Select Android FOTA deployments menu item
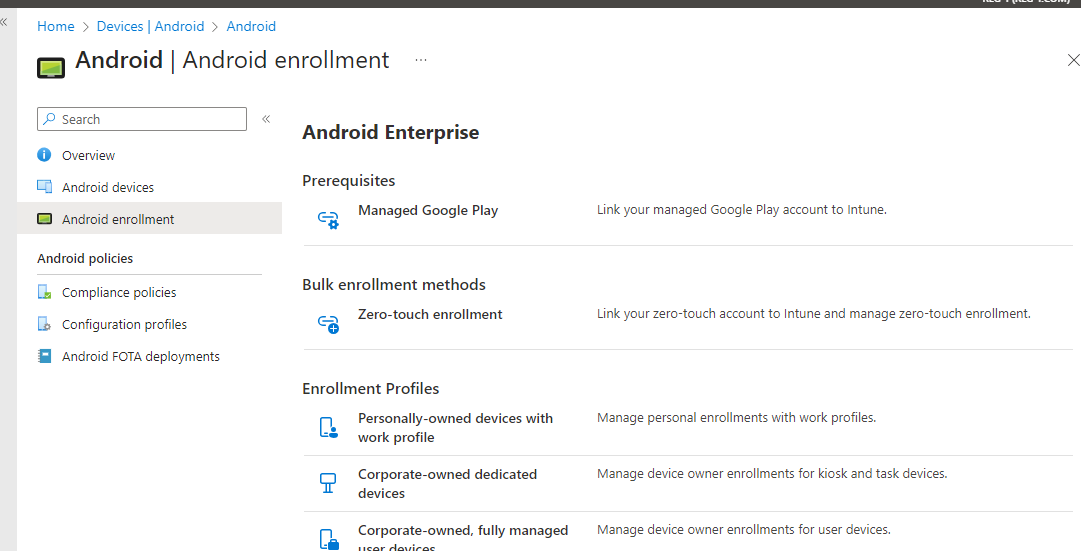This screenshot has width=1081, height=551. (140, 356)
